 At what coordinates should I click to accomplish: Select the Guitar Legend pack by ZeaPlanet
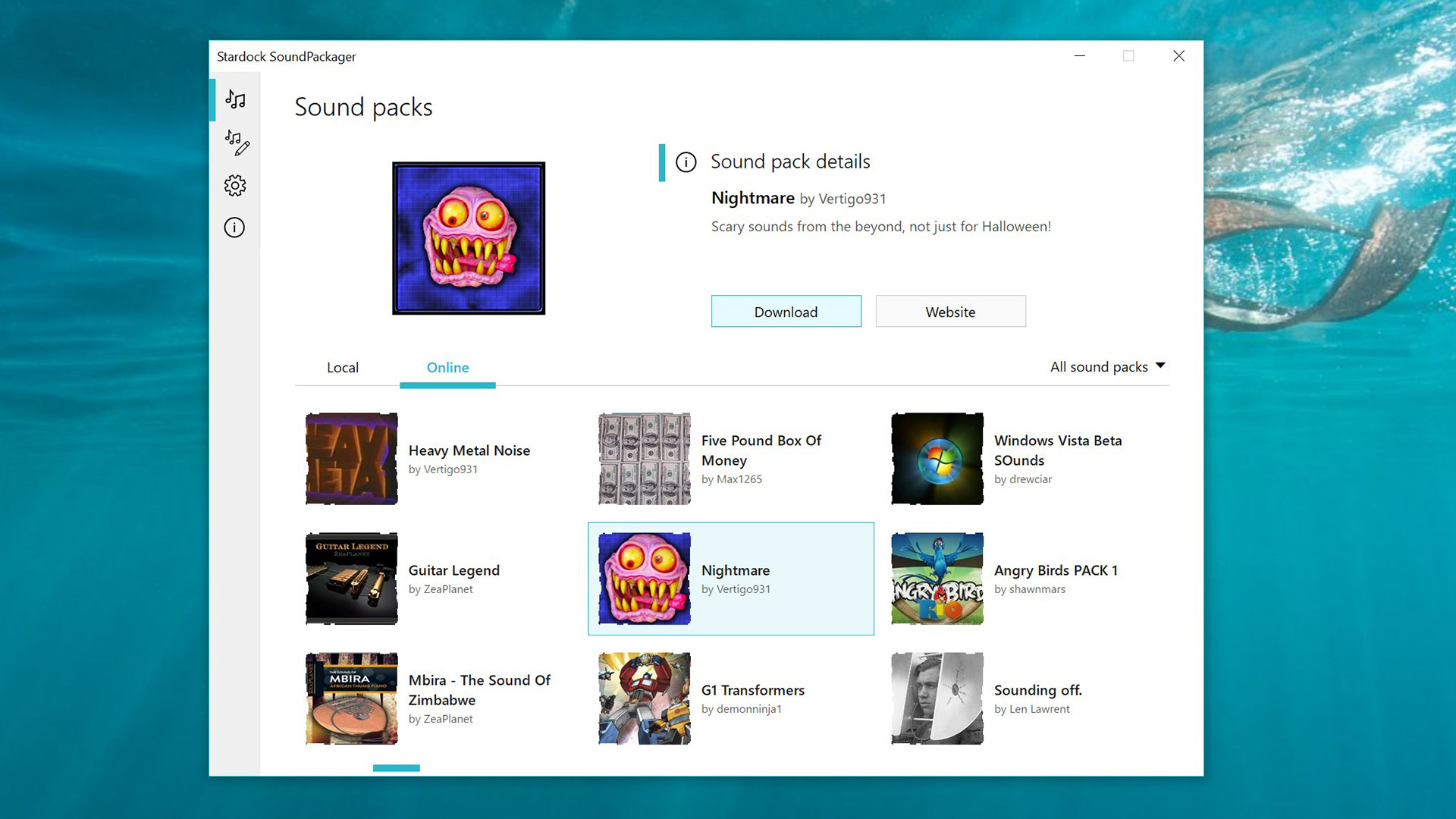351,579
